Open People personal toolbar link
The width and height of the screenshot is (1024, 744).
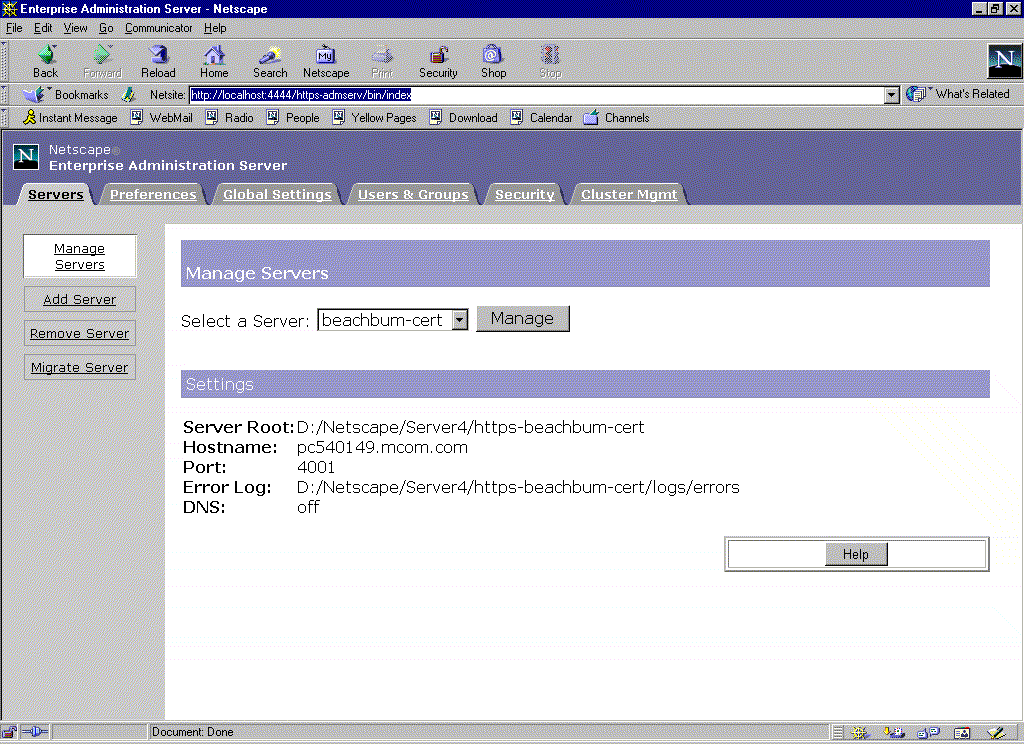[x=293, y=118]
